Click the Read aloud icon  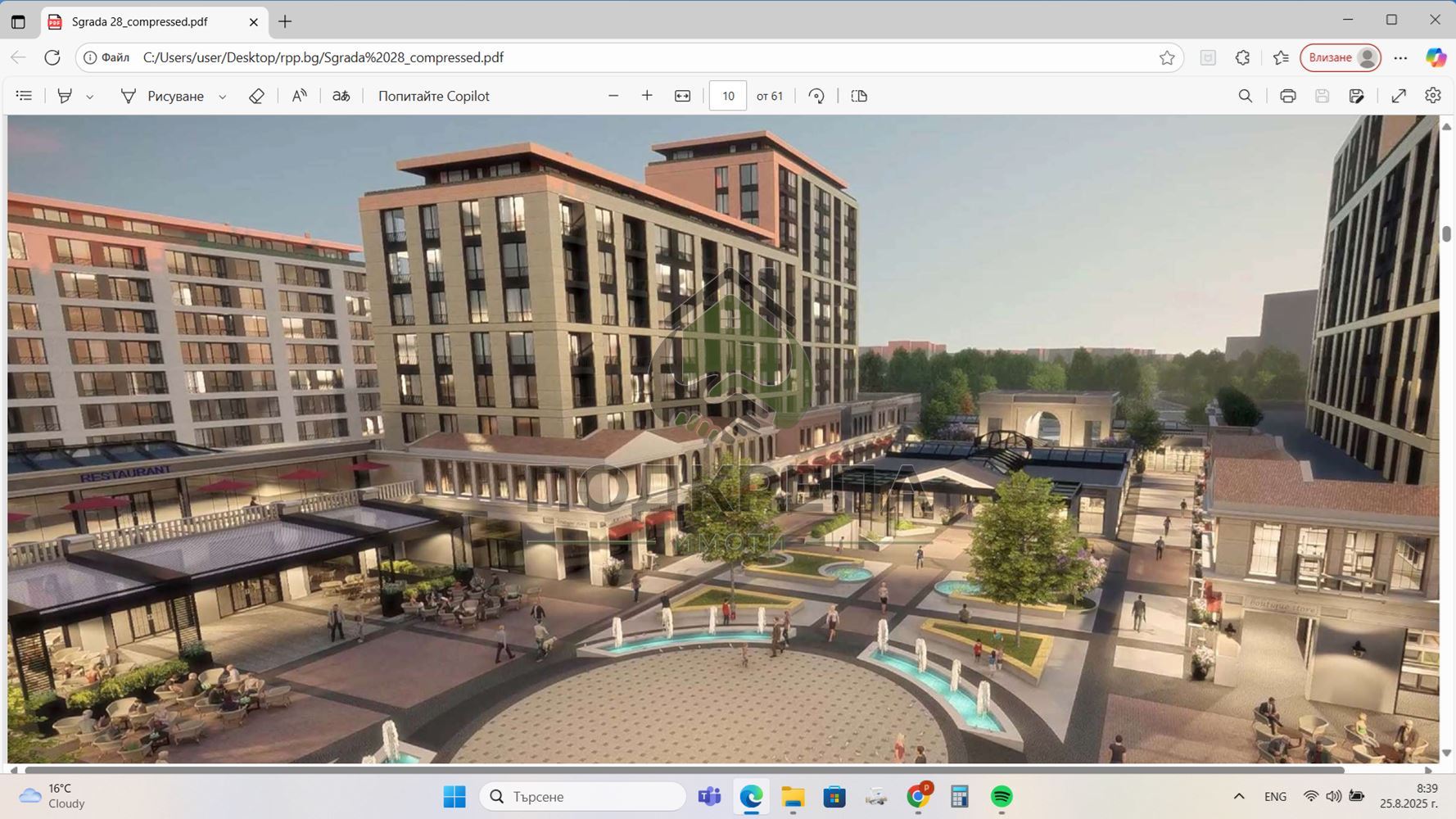click(x=300, y=96)
